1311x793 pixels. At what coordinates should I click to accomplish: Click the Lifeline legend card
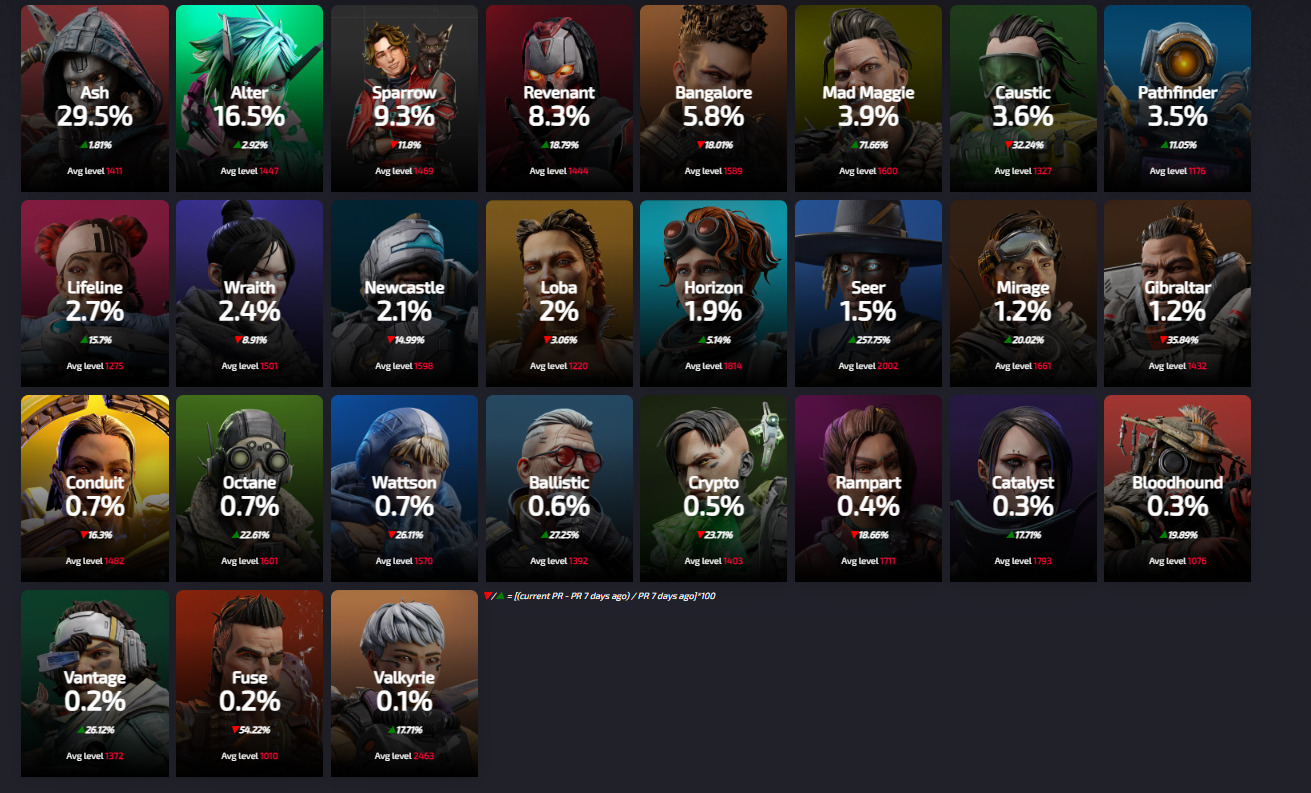pos(95,293)
